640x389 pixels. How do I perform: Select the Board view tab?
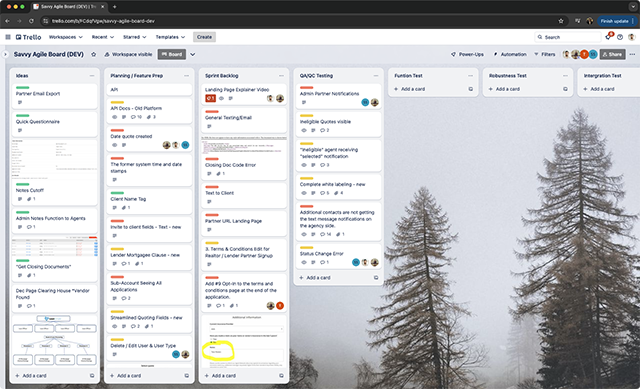tap(172, 54)
